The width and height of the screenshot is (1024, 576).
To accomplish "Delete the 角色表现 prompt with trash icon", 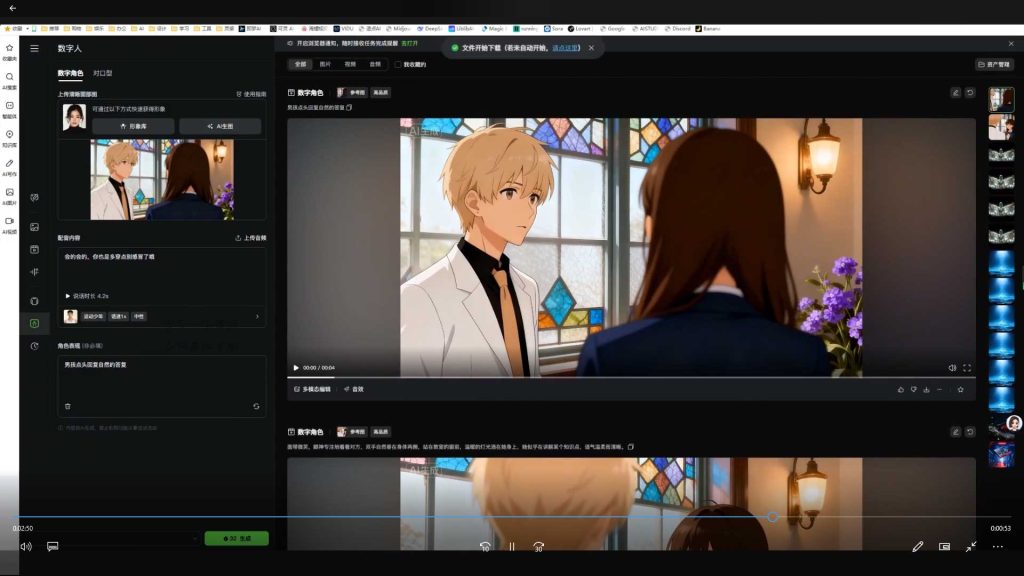I will click(68, 406).
